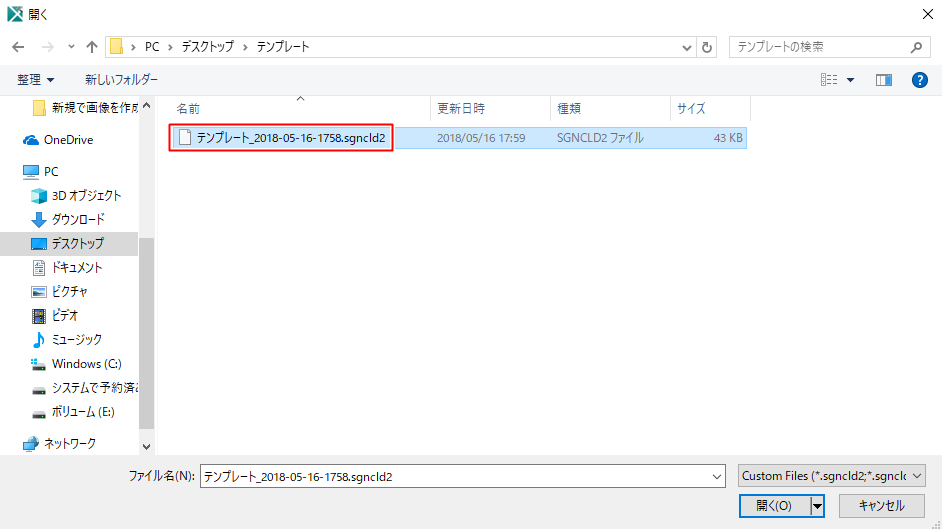Viewport: 942px width, 529px height.
Task: Select the Windows (C:) drive
Action: coord(76,364)
